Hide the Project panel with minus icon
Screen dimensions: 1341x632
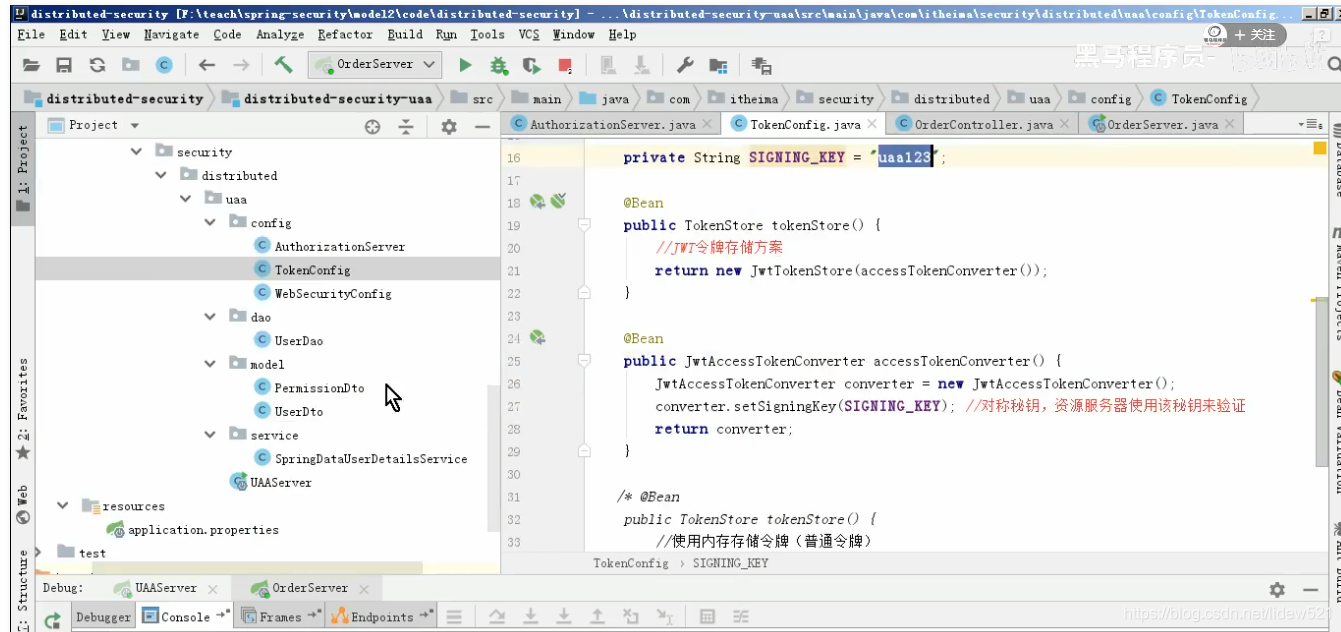tap(482, 126)
